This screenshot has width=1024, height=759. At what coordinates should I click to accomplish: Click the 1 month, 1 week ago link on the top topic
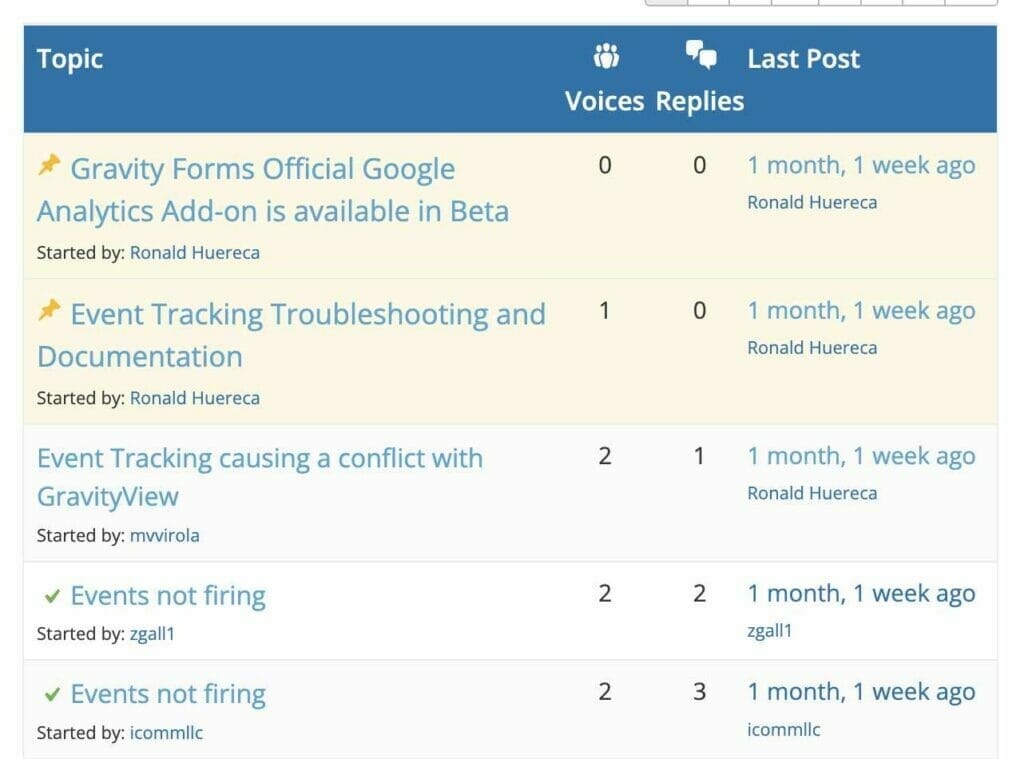[861, 165]
